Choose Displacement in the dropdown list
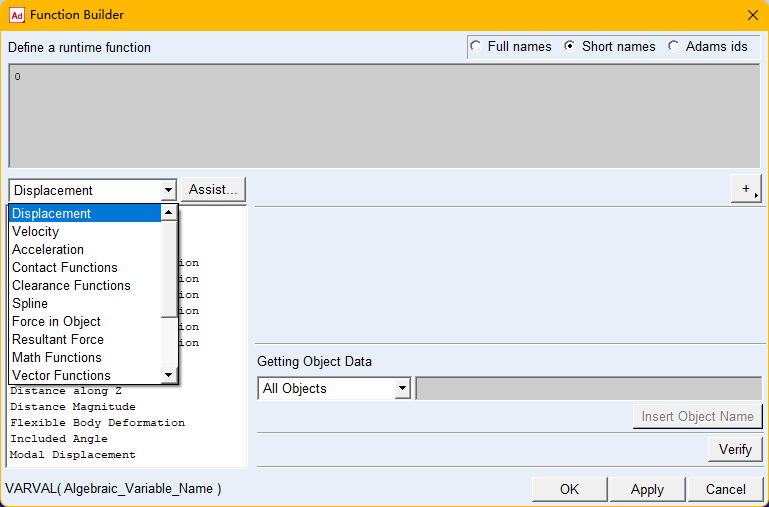 tap(85, 213)
